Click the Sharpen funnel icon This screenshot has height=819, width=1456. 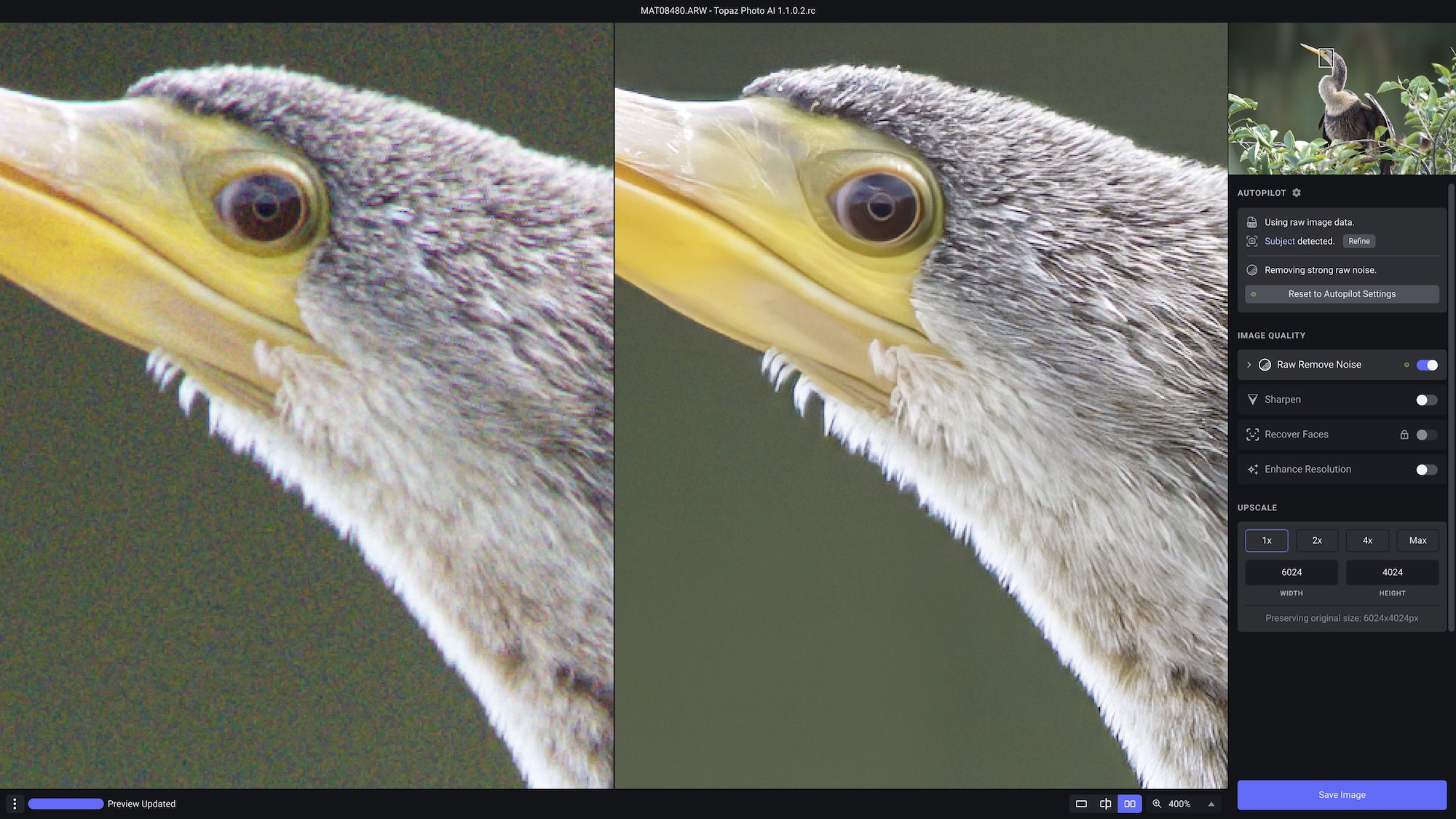[1252, 400]
